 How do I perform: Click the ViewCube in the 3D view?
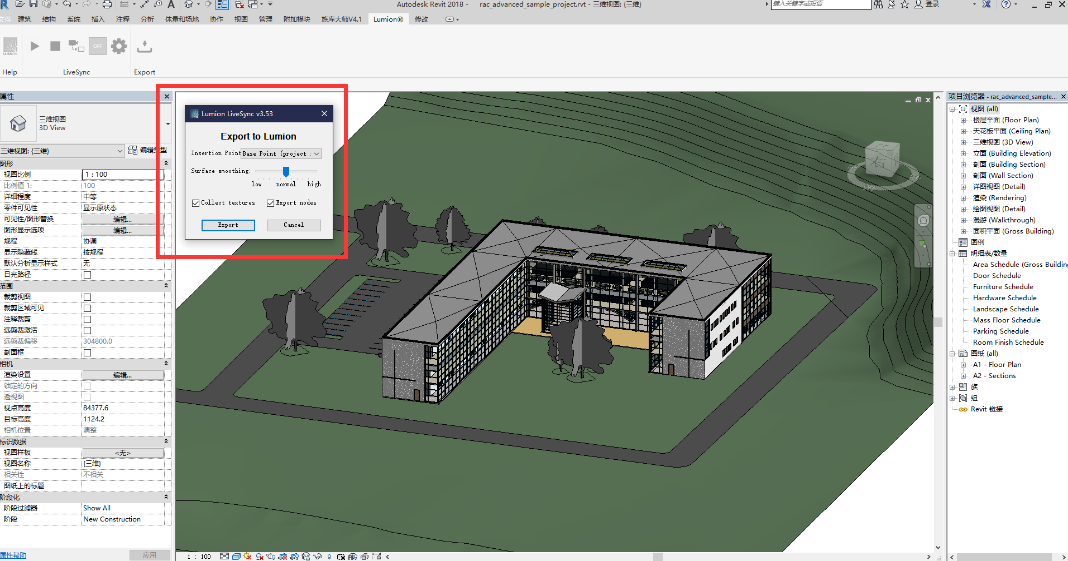tap(882, 160)
